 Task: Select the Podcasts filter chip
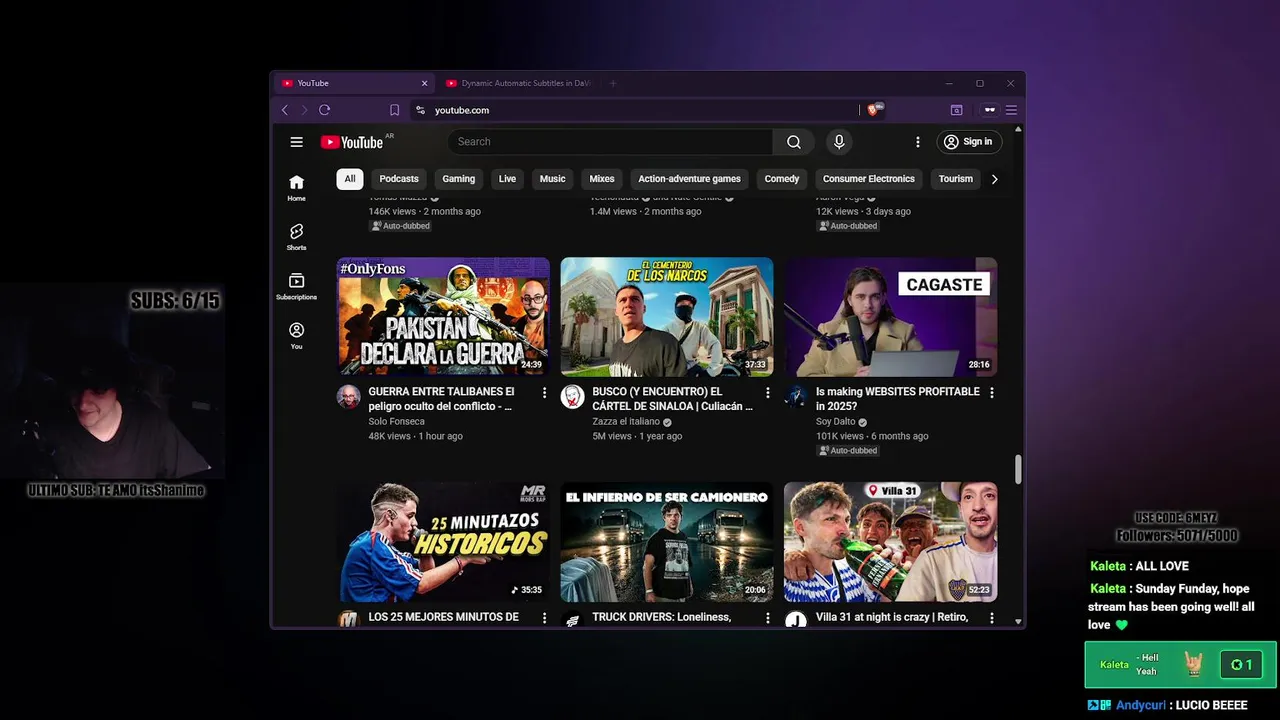click(399, 179)
